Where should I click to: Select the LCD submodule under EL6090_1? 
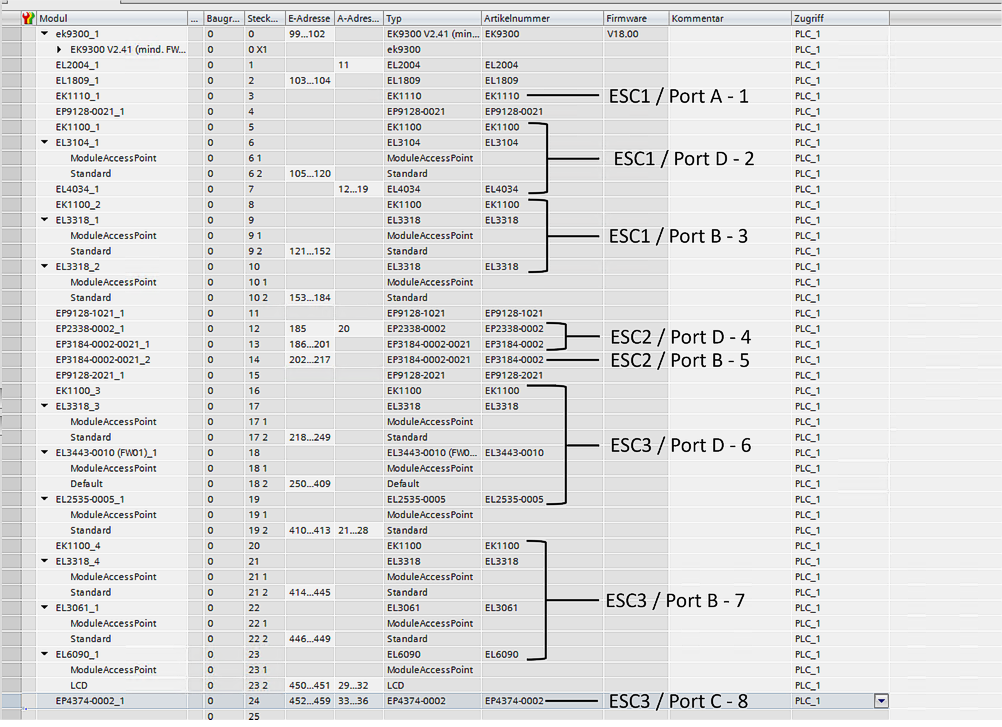(79, 685)
